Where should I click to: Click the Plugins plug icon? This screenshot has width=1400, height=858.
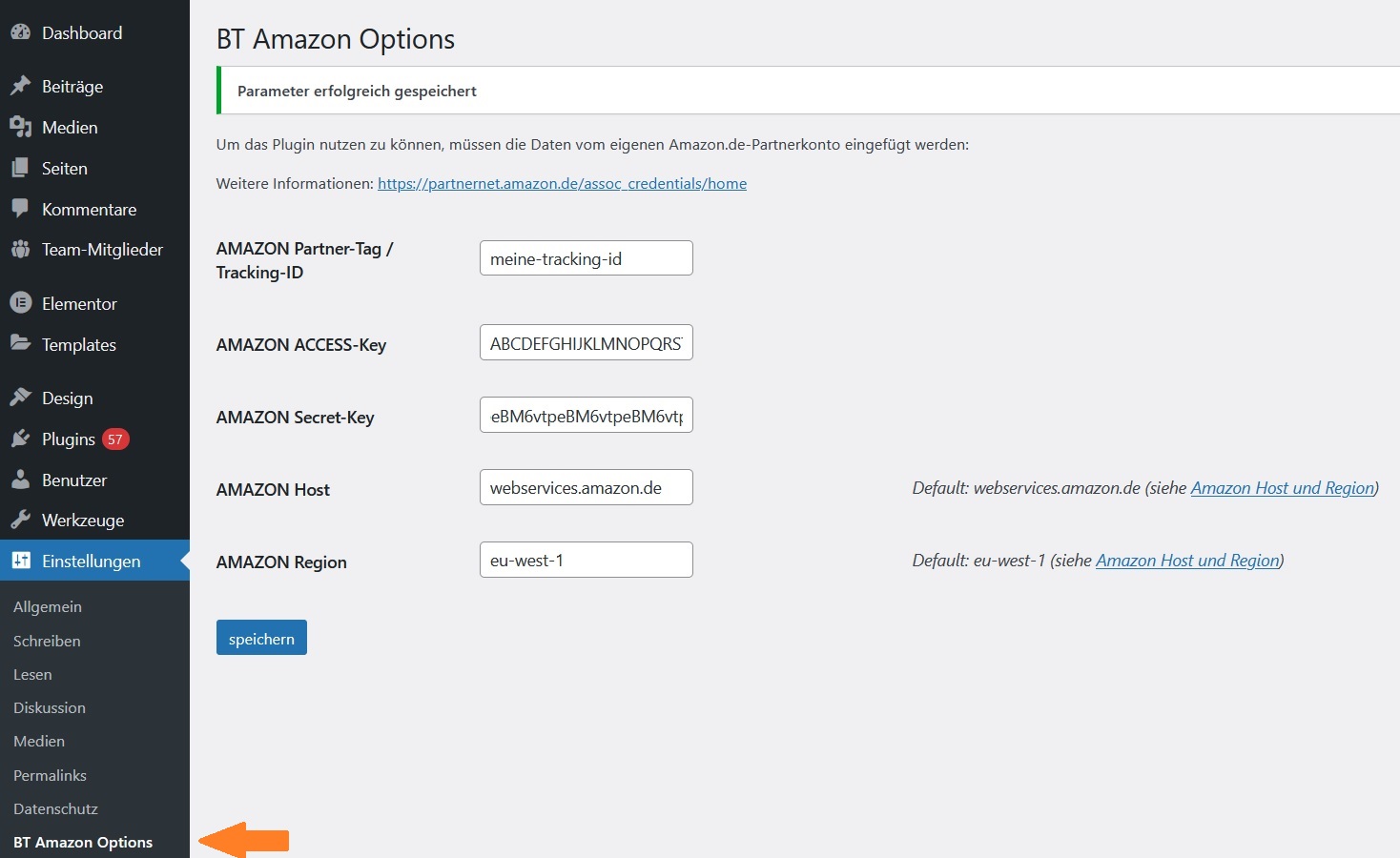(20, 439)
